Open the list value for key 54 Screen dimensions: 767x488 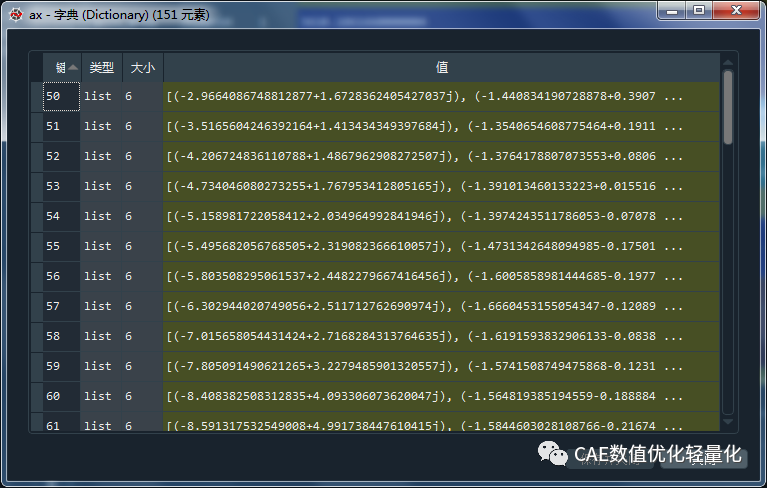(x=441, y=216)
